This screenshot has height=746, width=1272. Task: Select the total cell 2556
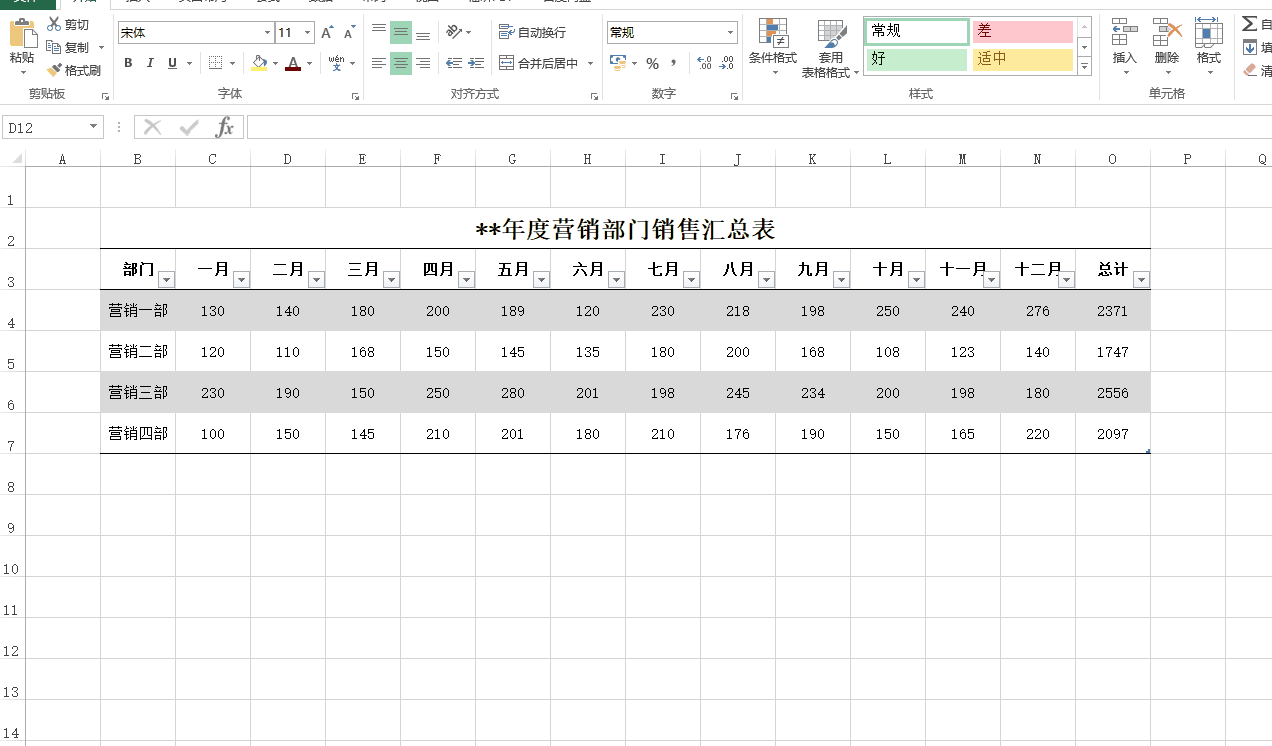[1112, 393]
